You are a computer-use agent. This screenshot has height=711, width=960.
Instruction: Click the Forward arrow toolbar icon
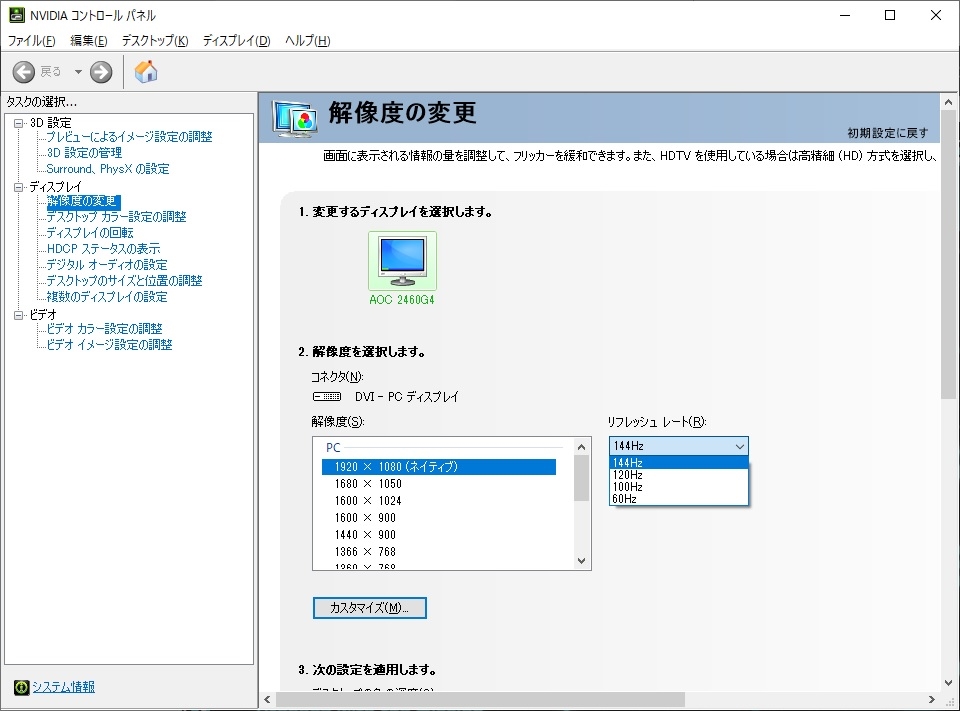(x=101, y=72)
